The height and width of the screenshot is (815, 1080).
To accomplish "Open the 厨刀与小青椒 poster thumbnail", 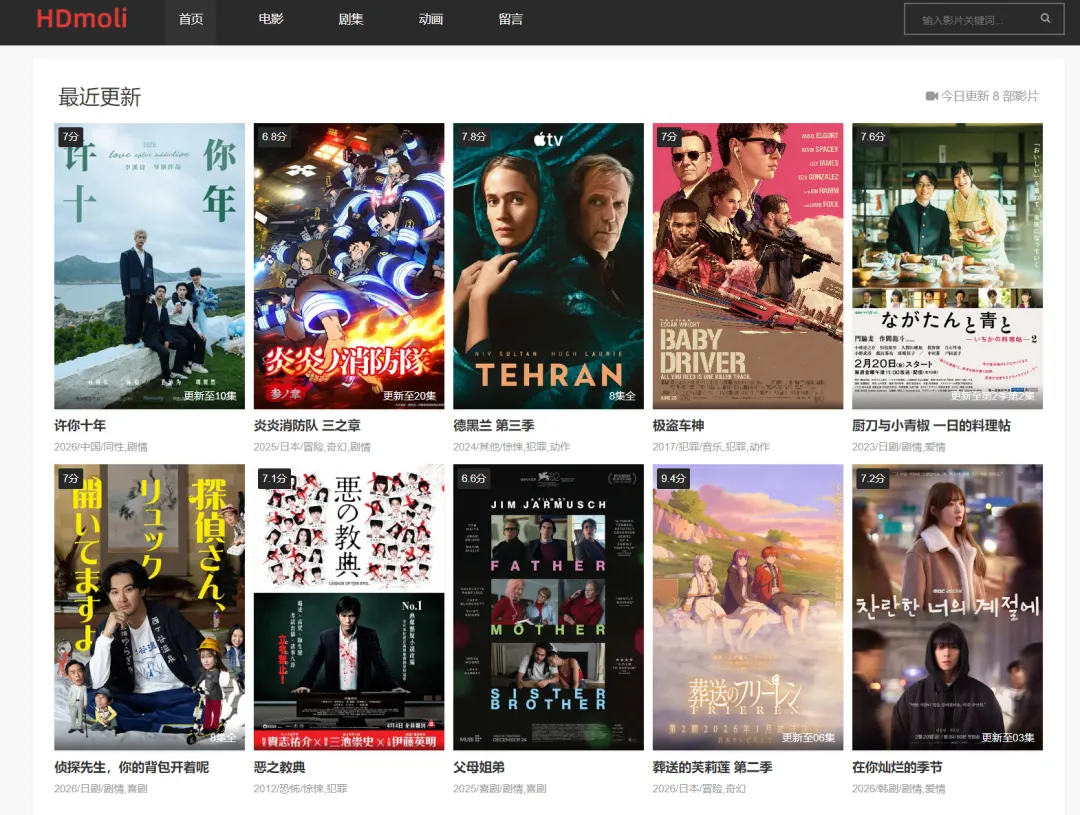I will 947,266.
